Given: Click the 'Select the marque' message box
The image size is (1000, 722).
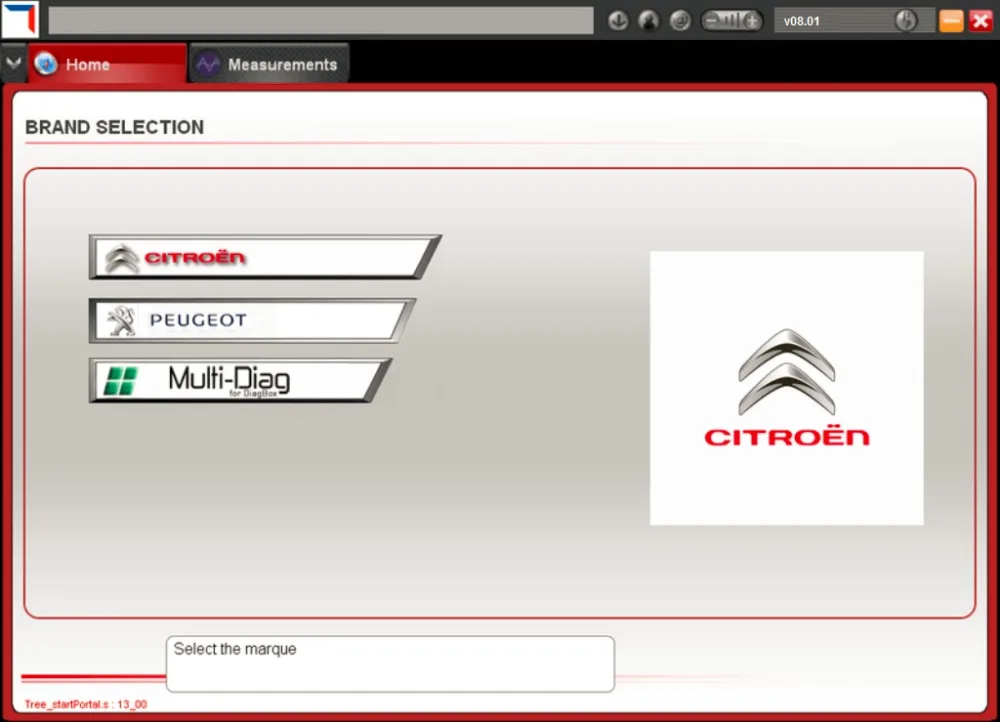Looking at the screenshot, I should 390,664.
